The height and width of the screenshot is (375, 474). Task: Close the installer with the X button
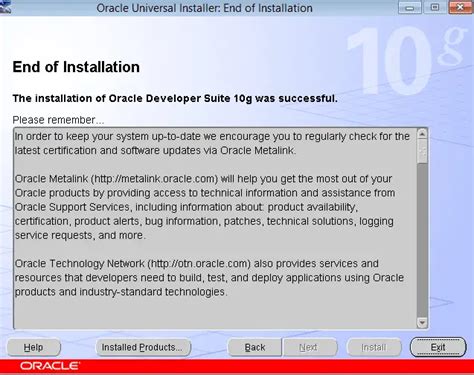coord(460,7)
